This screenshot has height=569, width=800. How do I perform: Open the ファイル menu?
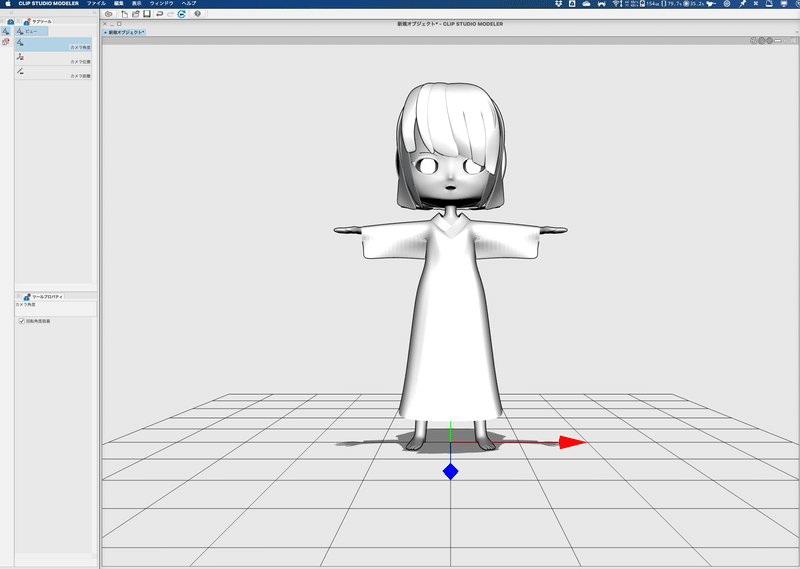96,4
